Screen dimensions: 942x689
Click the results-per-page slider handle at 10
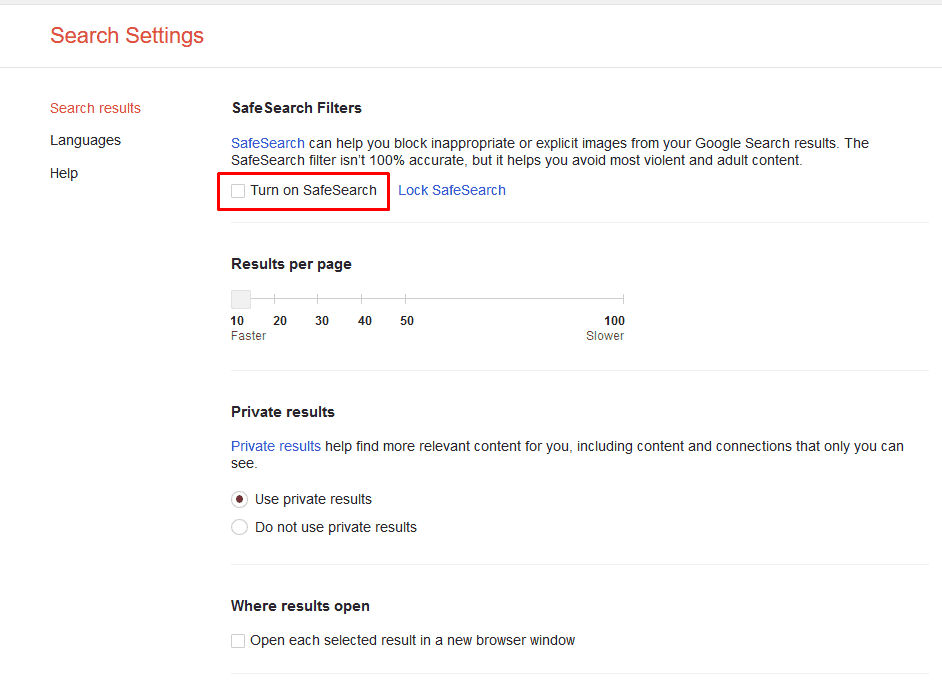tap(240, 298)
